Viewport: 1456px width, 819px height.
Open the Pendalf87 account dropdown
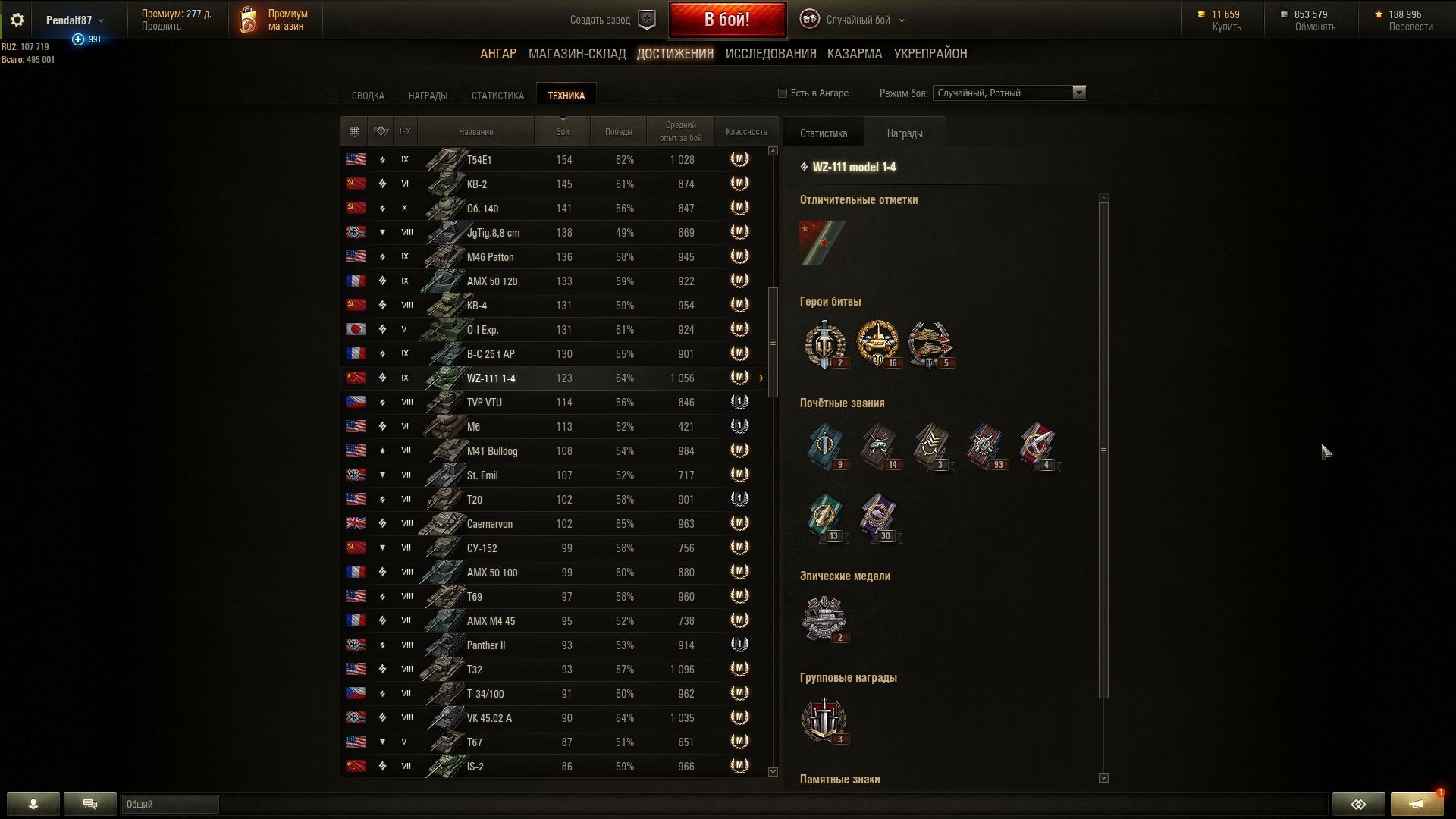click(74, 20)
